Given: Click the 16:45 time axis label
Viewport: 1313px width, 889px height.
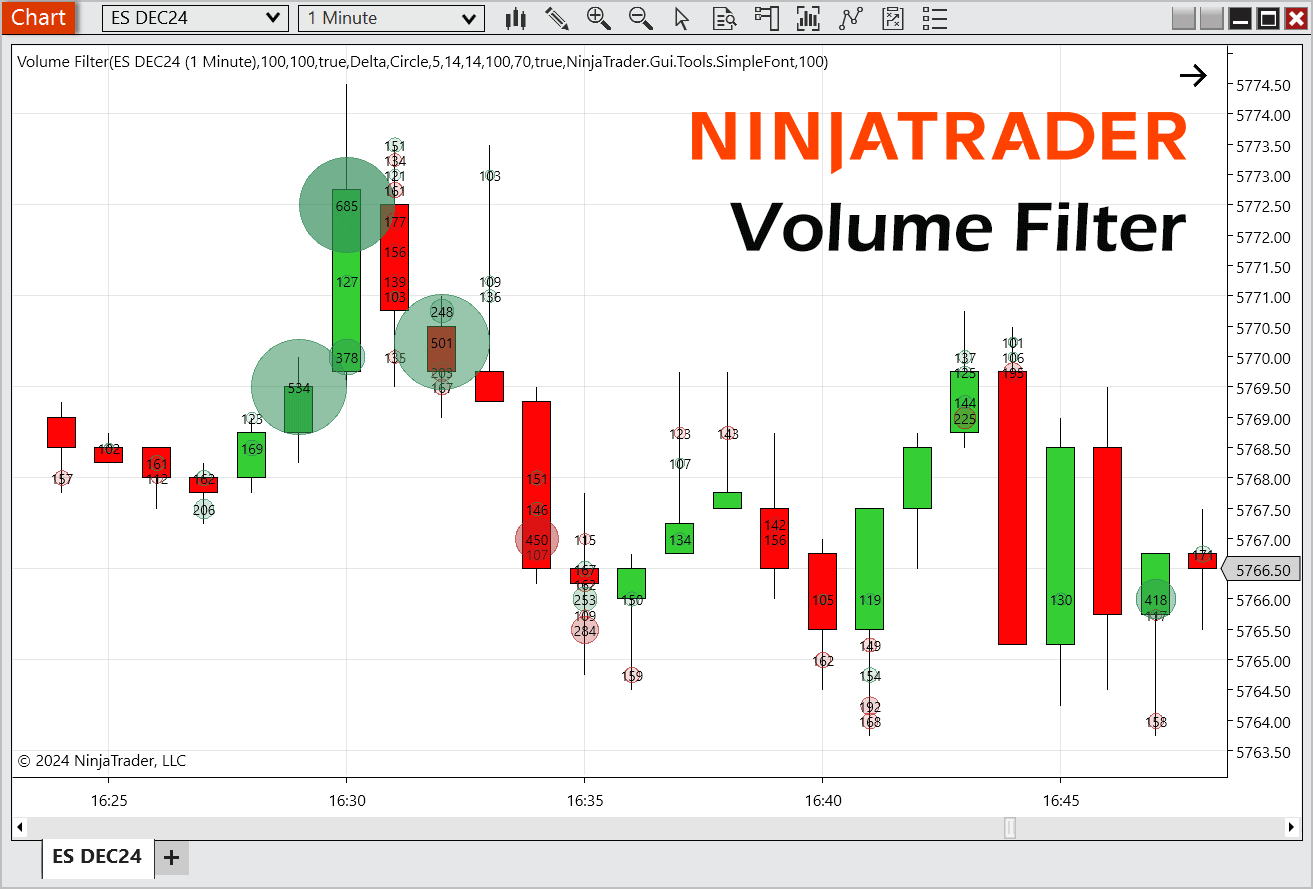Looking at the screenshot, I should coord(1060,801).
